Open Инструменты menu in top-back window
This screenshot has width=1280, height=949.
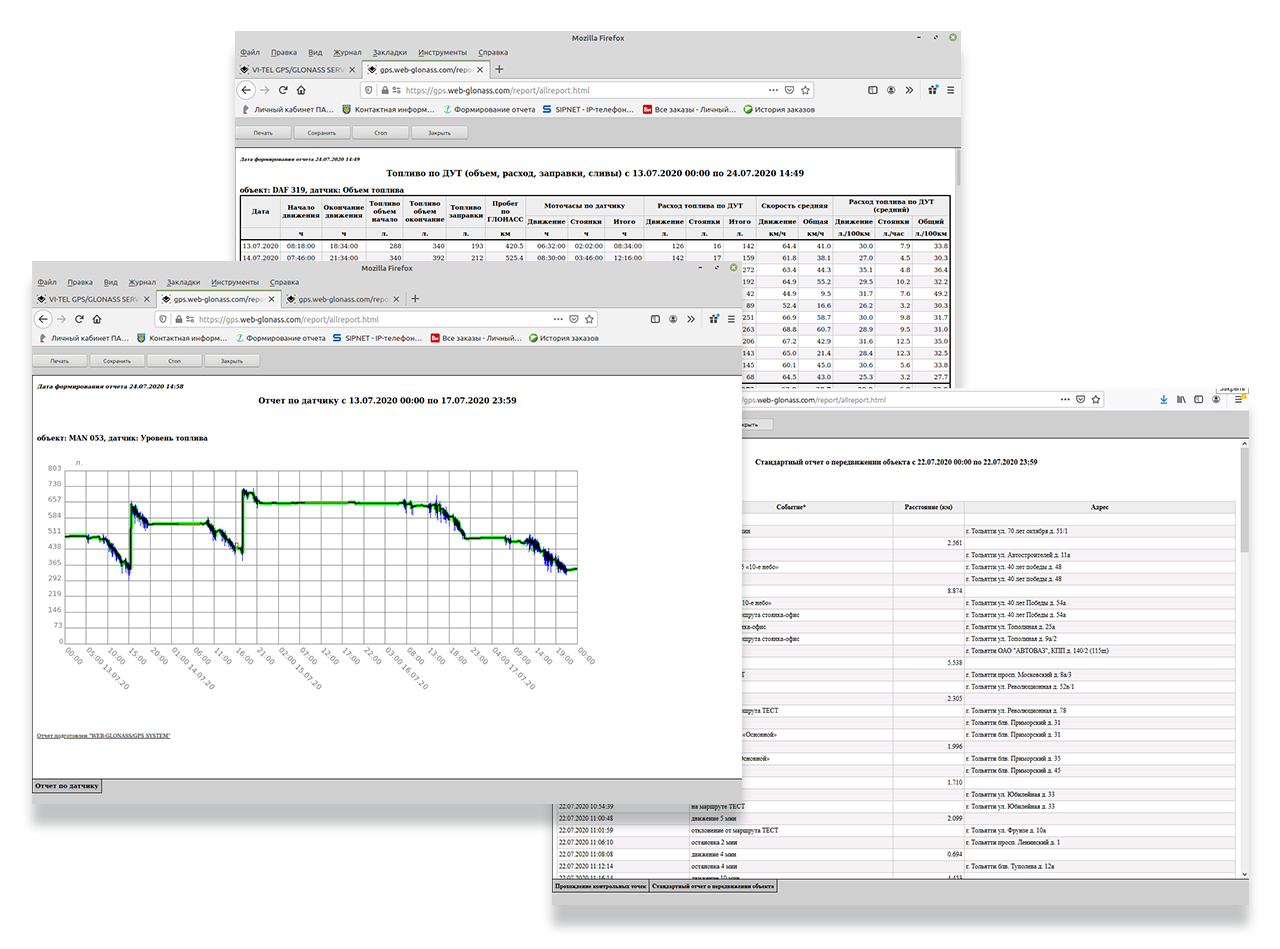(442, 52)
